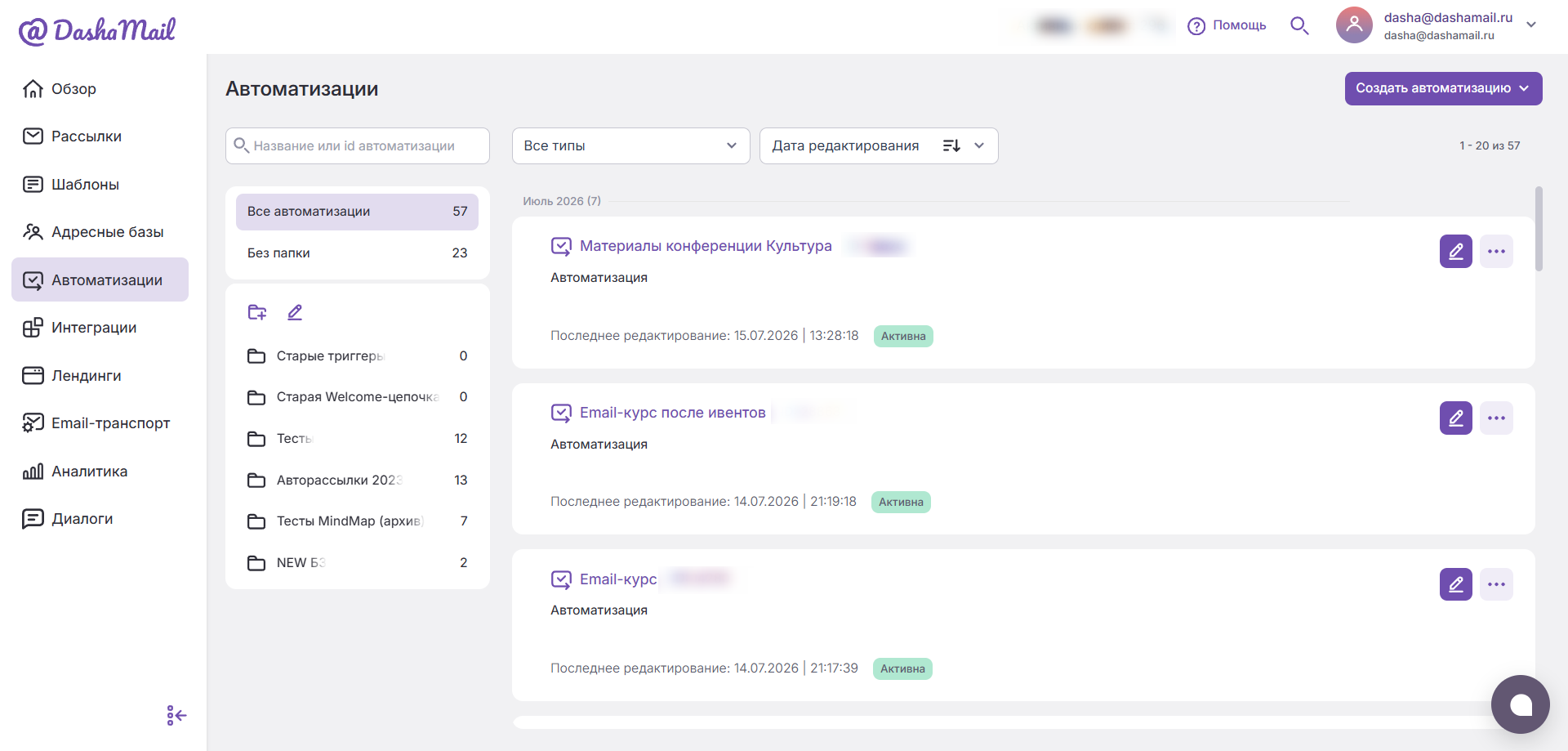This screenshot has width=1568, height=751.
Task: Open the third Email-курс automation
Action: (x=618, y=579)
